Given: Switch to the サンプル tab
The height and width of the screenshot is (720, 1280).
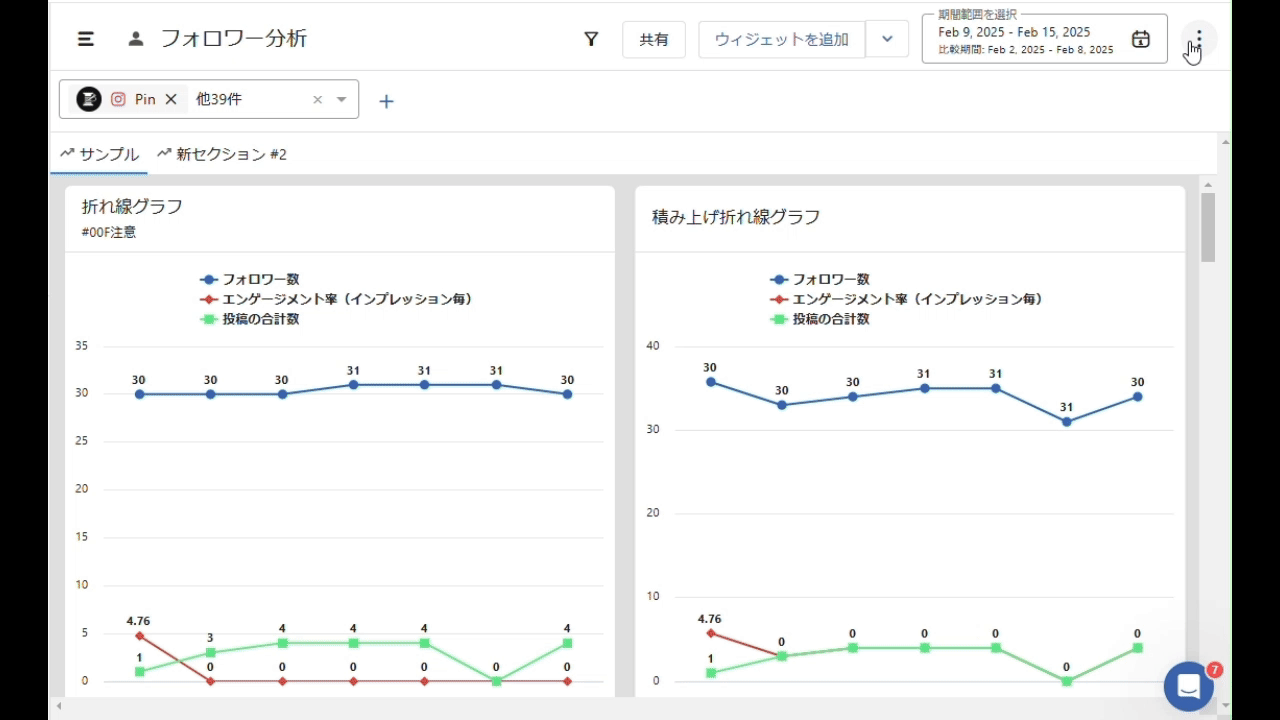Looking at the screenshot, I should click(99, 154).
